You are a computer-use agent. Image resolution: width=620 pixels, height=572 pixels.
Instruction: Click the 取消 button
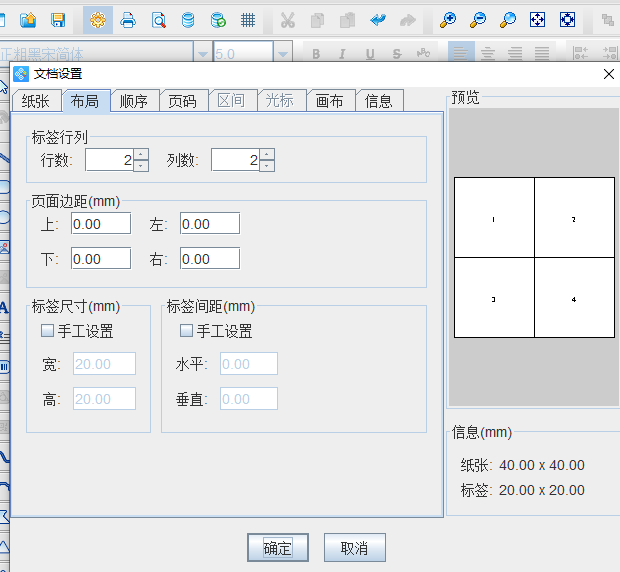[x=354, y=548]
